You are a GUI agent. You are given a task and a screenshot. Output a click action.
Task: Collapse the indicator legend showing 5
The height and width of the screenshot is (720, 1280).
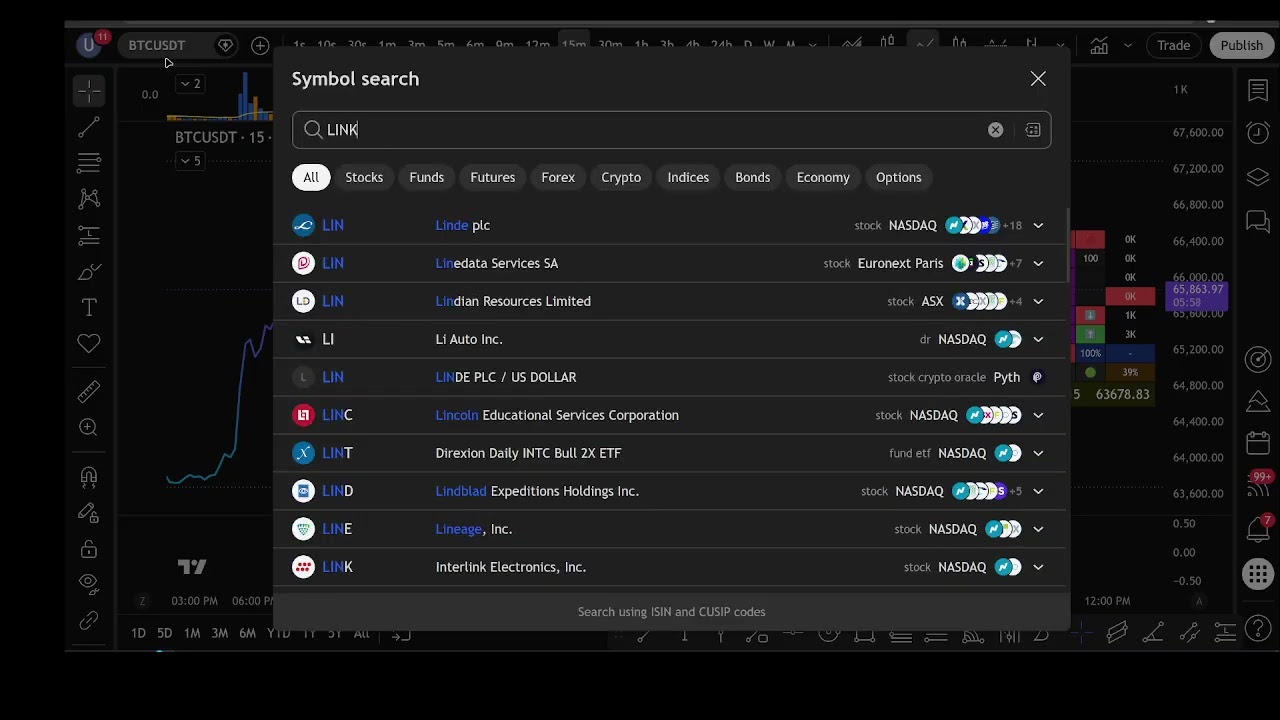click(189, 160)
